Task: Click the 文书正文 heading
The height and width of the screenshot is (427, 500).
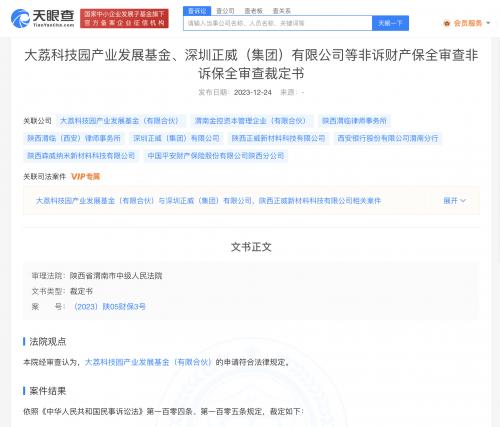Action: pos(251,247)
